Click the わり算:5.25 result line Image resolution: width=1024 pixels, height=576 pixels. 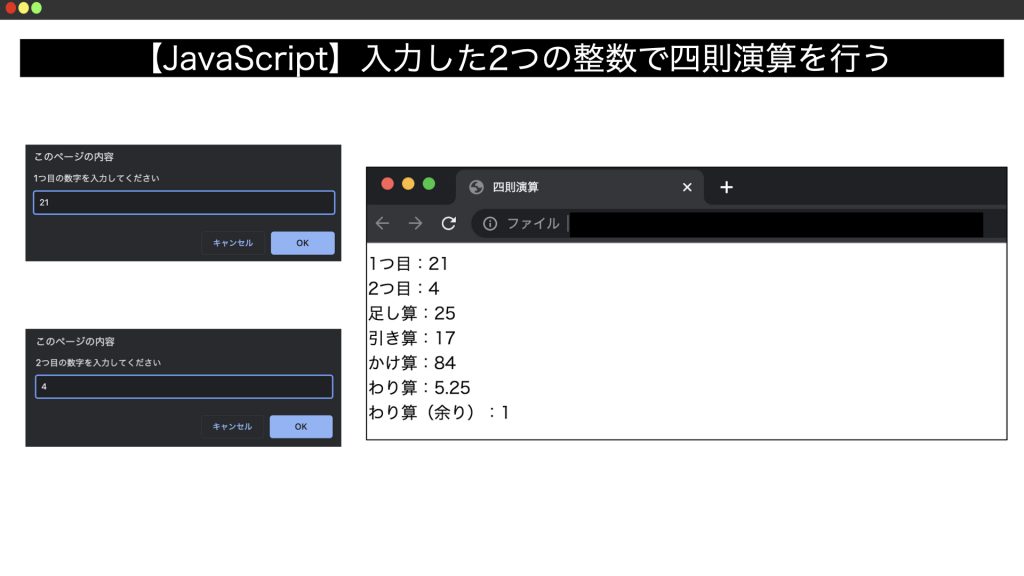(420, 387)
